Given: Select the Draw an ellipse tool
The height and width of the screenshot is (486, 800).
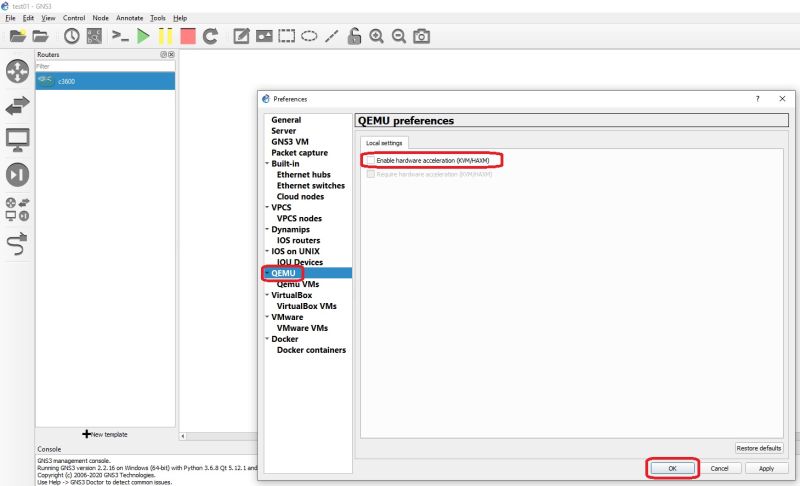Looking at the screenshot, I should pyautogui.click(x=309, y=36).
